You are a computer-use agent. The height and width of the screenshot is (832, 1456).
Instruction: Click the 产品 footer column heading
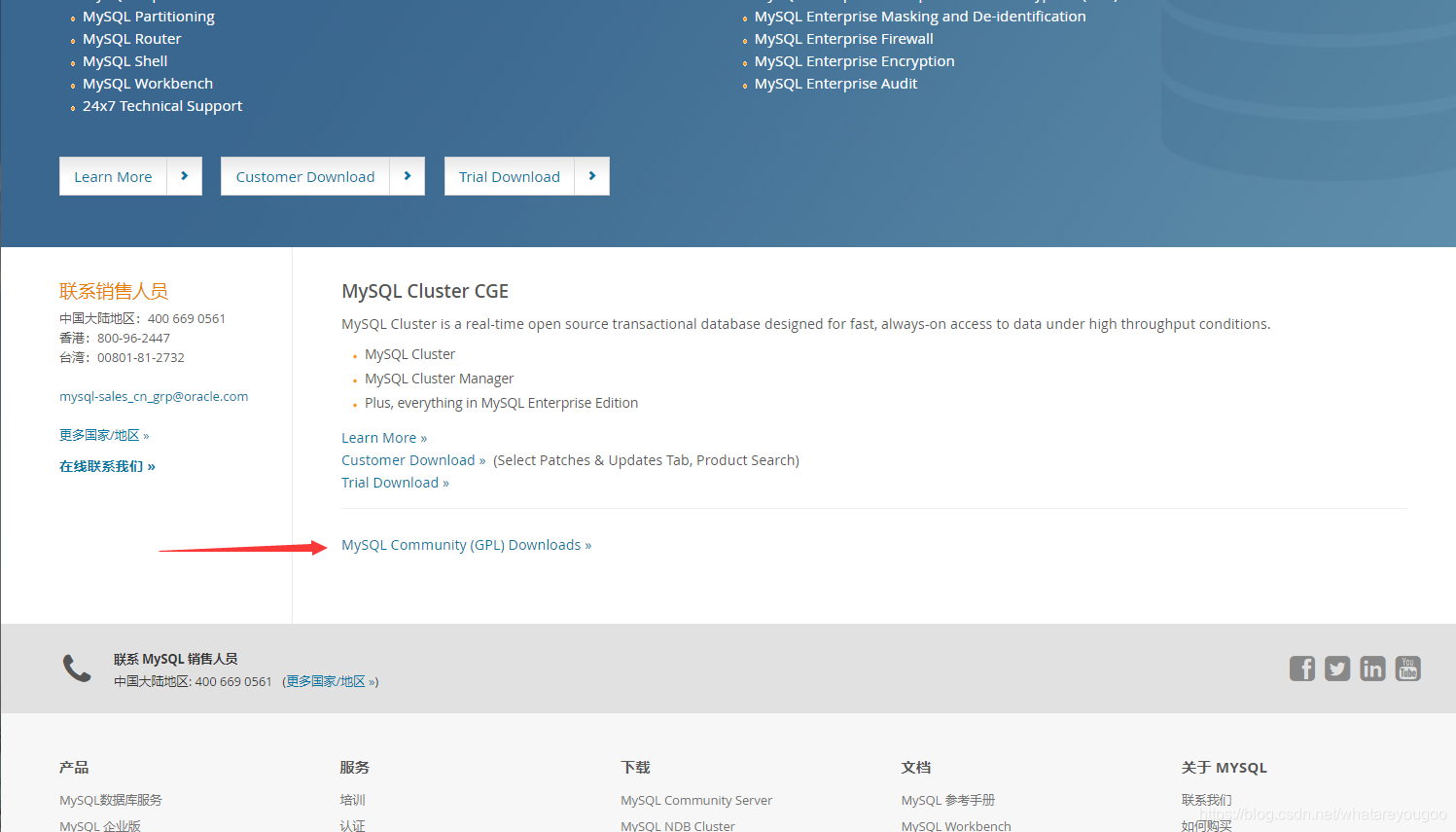click(x=74, y=768)
